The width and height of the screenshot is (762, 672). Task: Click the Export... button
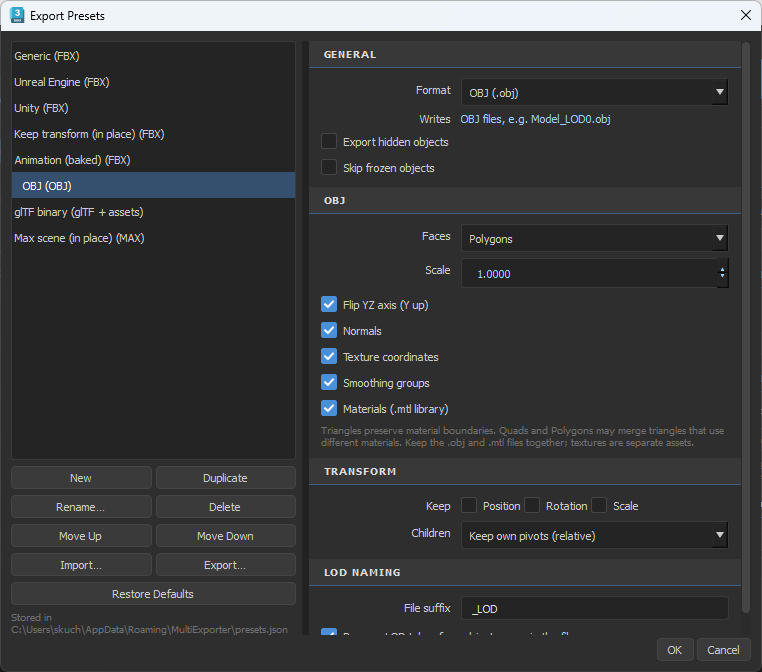pos(225,565)
